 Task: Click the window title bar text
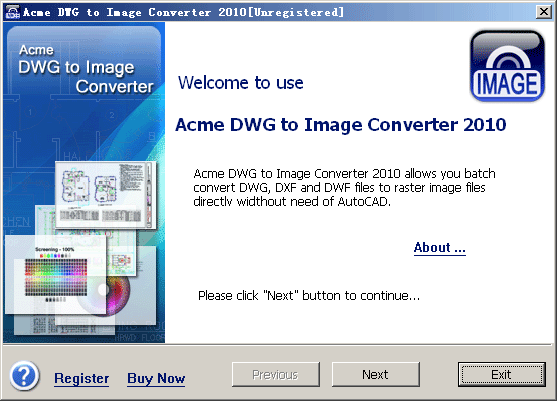[183, 12]
